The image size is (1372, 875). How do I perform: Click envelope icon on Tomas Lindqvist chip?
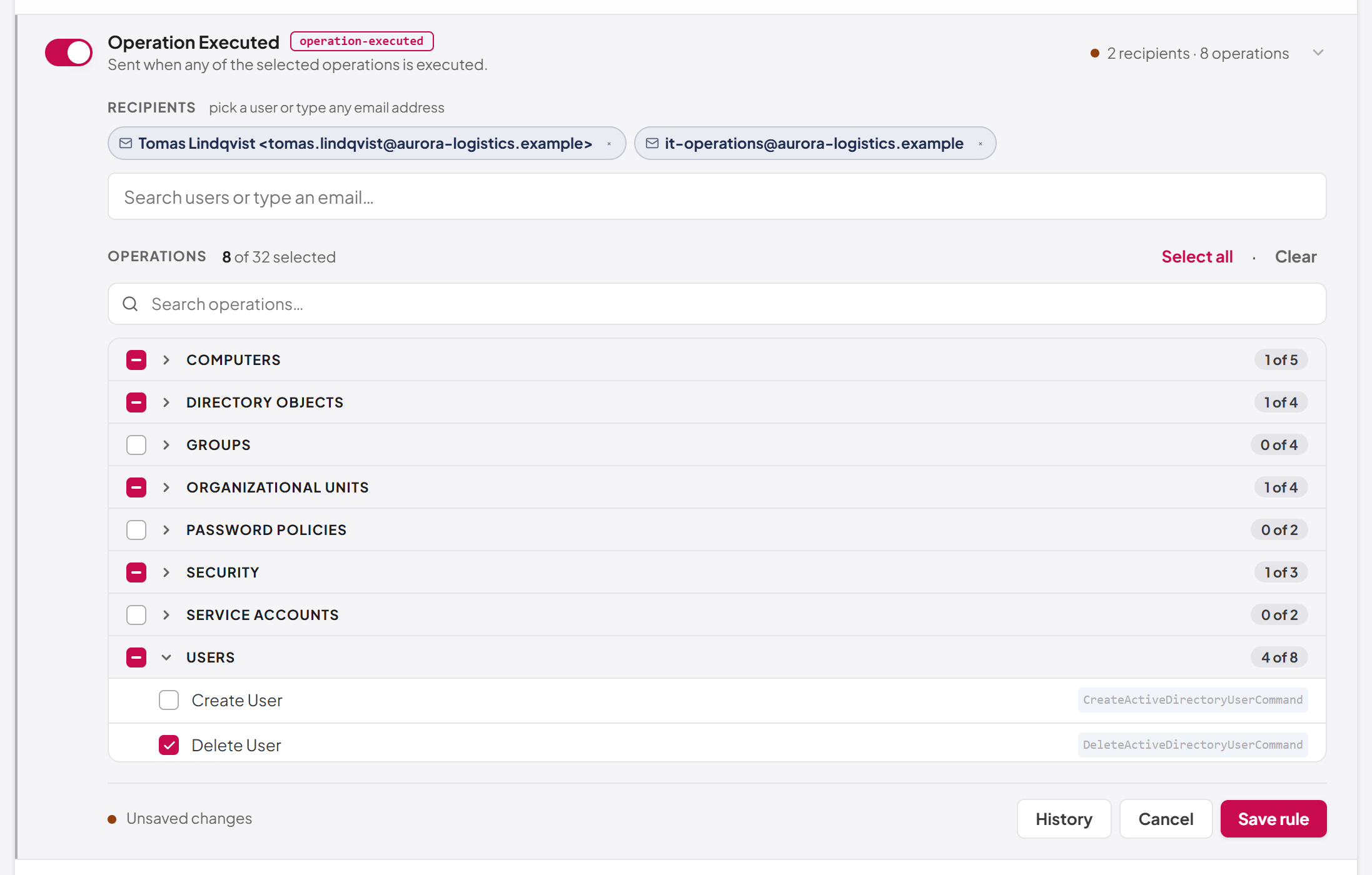(x=126, y=143)
